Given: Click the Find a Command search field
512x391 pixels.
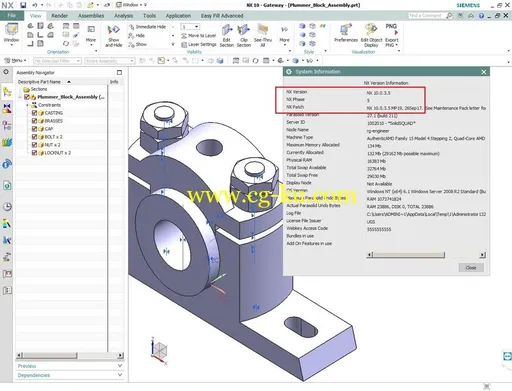Looking at the screenshot, I should point(426,15).
